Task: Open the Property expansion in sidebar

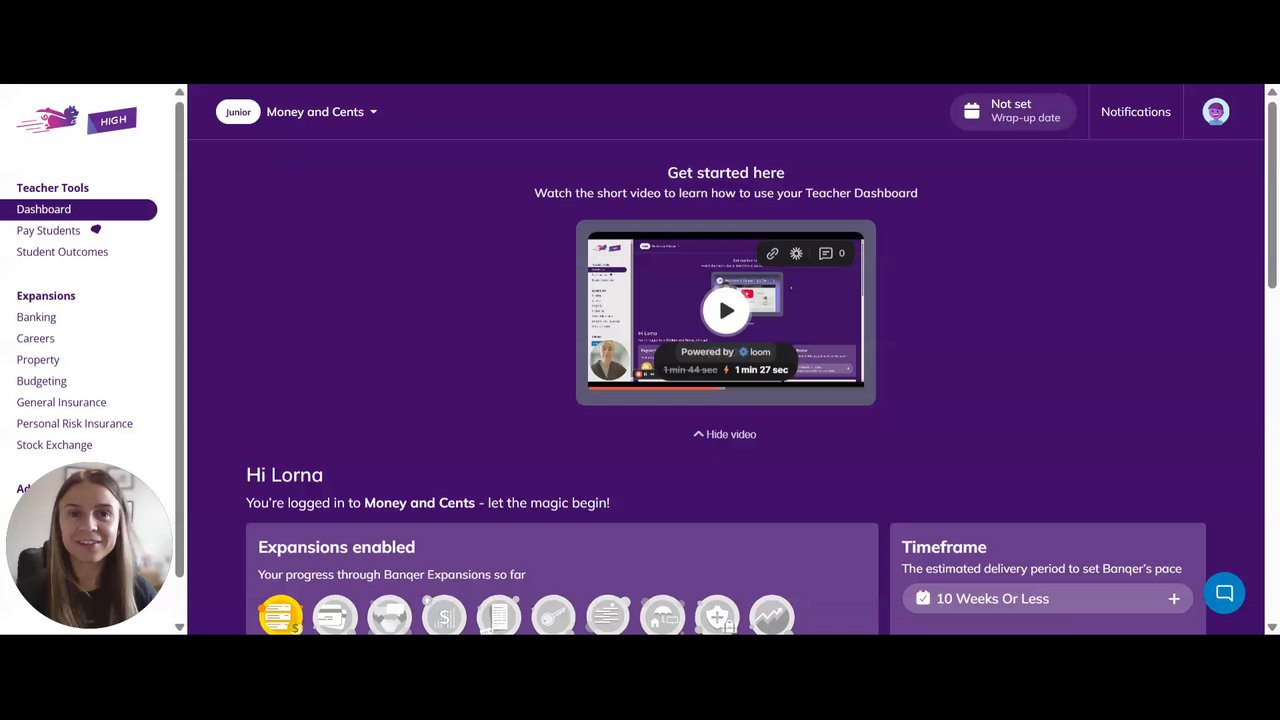Action: (x=38, y=360)
